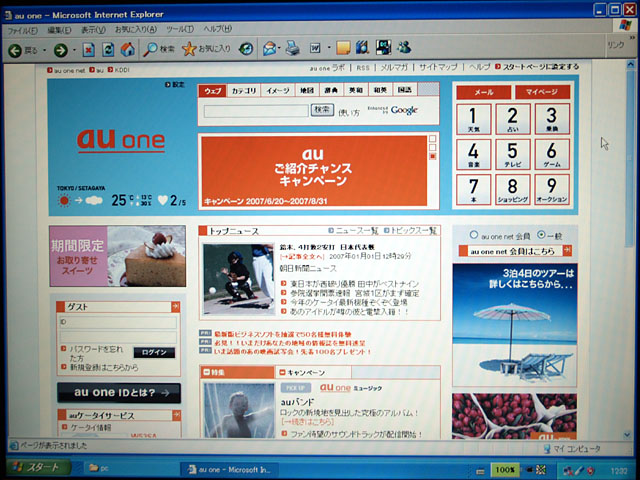
Task: Click the vertical scrollbar down arrow
Action: pyautogui.click(x=627, y=435)
